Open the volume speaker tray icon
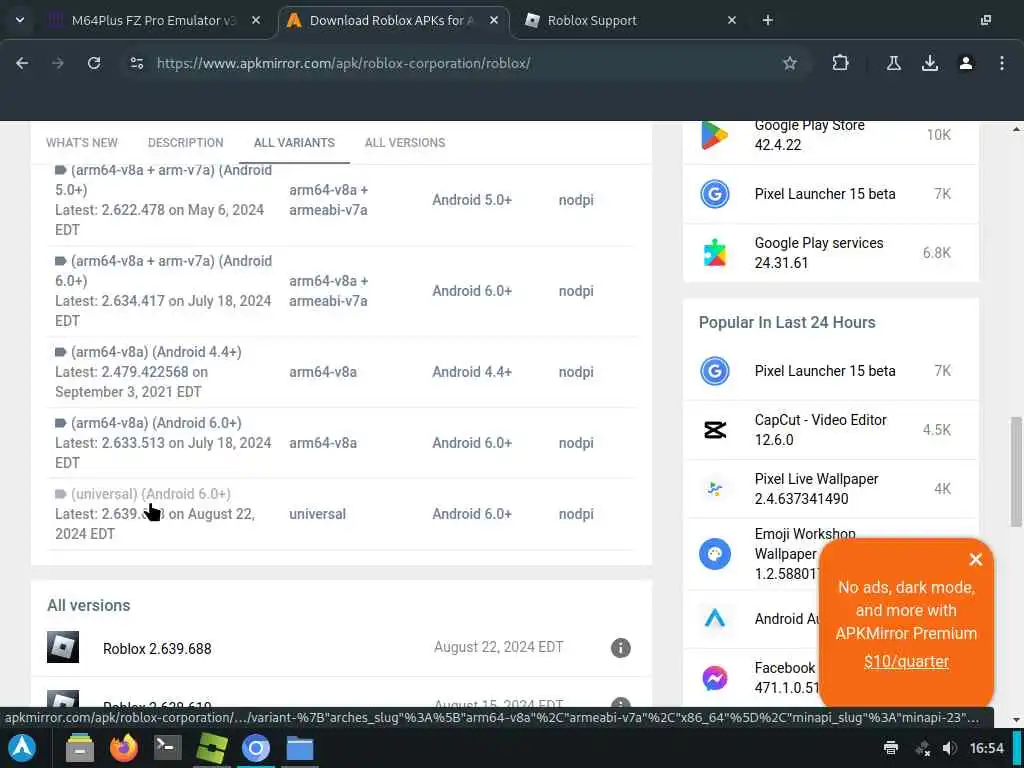Image resolution: width=1024 pixels, height=768 pixels. click(x=950, y=748)
